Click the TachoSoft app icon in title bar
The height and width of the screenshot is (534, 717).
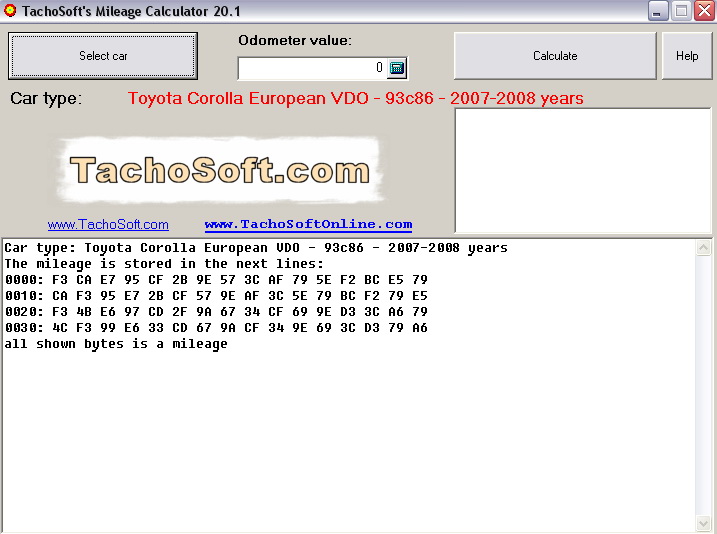[x=10, y=11]
